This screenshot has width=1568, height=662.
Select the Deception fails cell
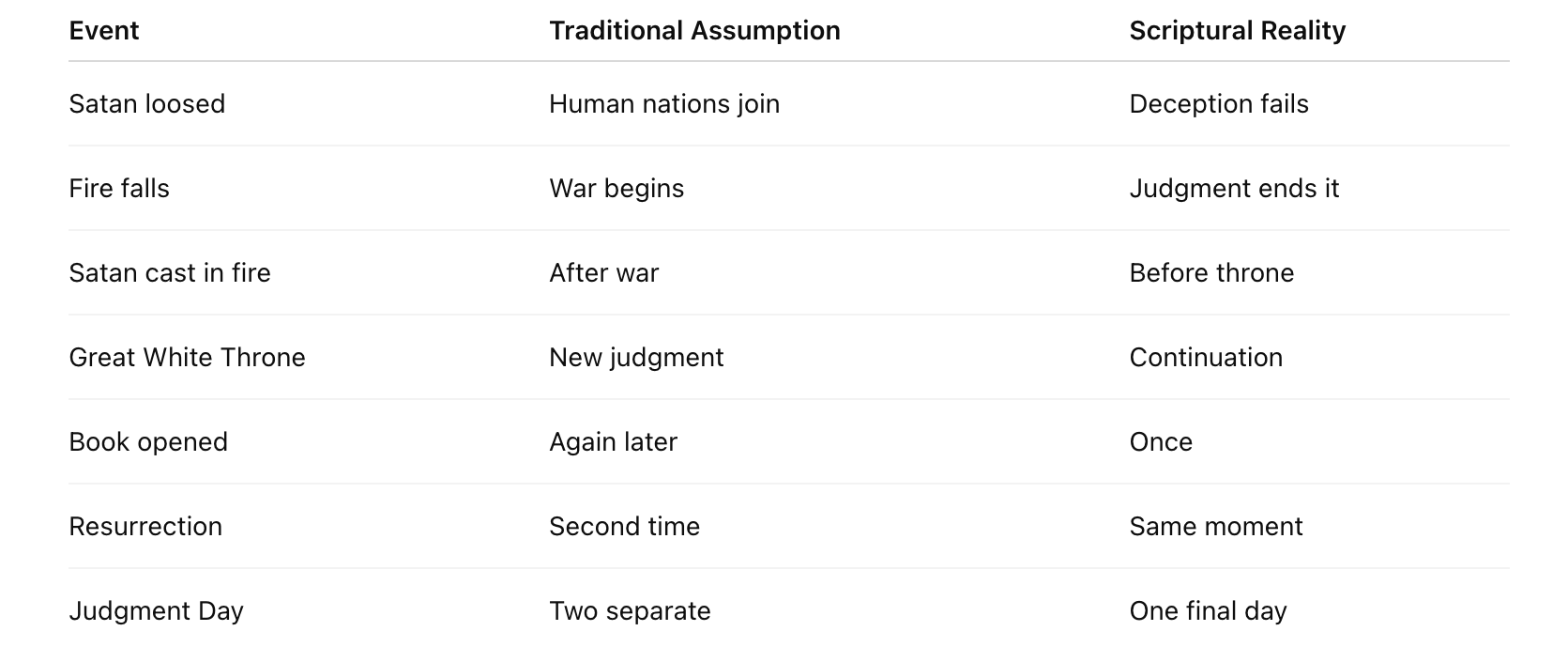click(x=1218, y=104)
